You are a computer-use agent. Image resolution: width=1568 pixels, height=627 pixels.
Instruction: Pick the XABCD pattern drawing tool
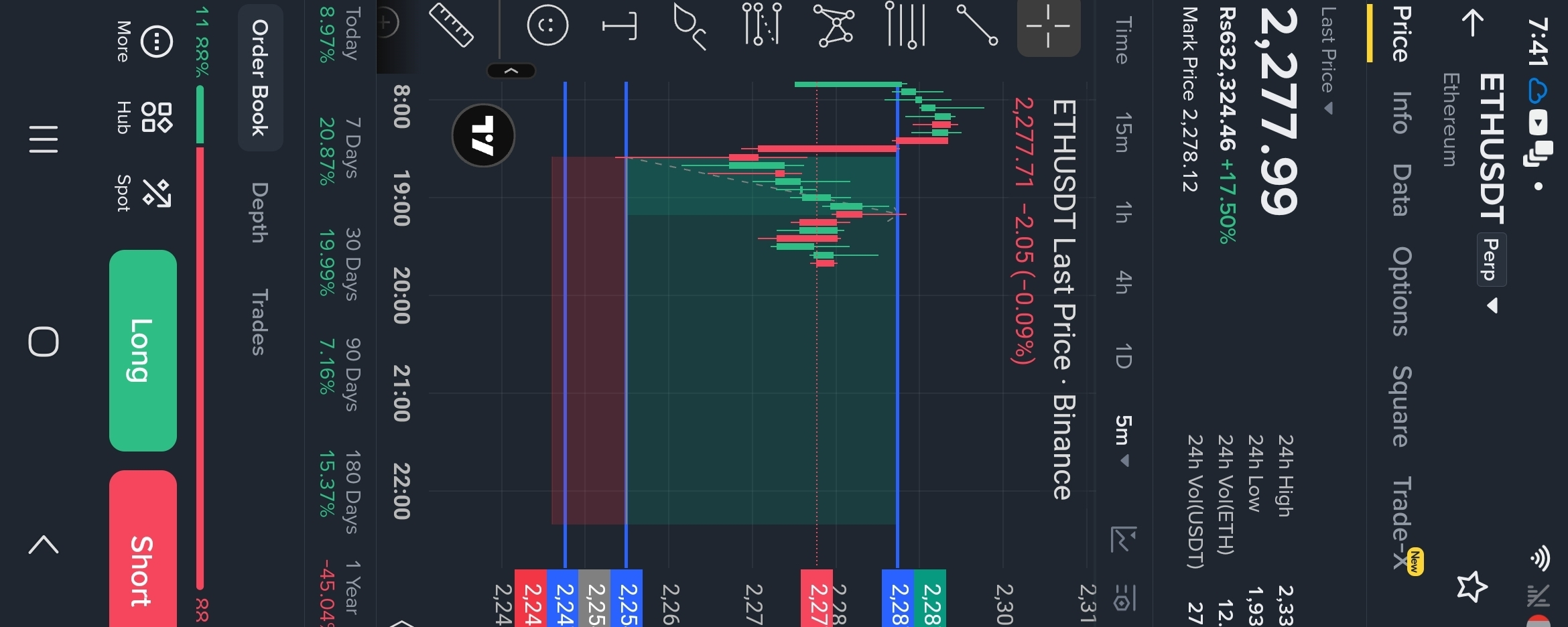pos(834,25)
